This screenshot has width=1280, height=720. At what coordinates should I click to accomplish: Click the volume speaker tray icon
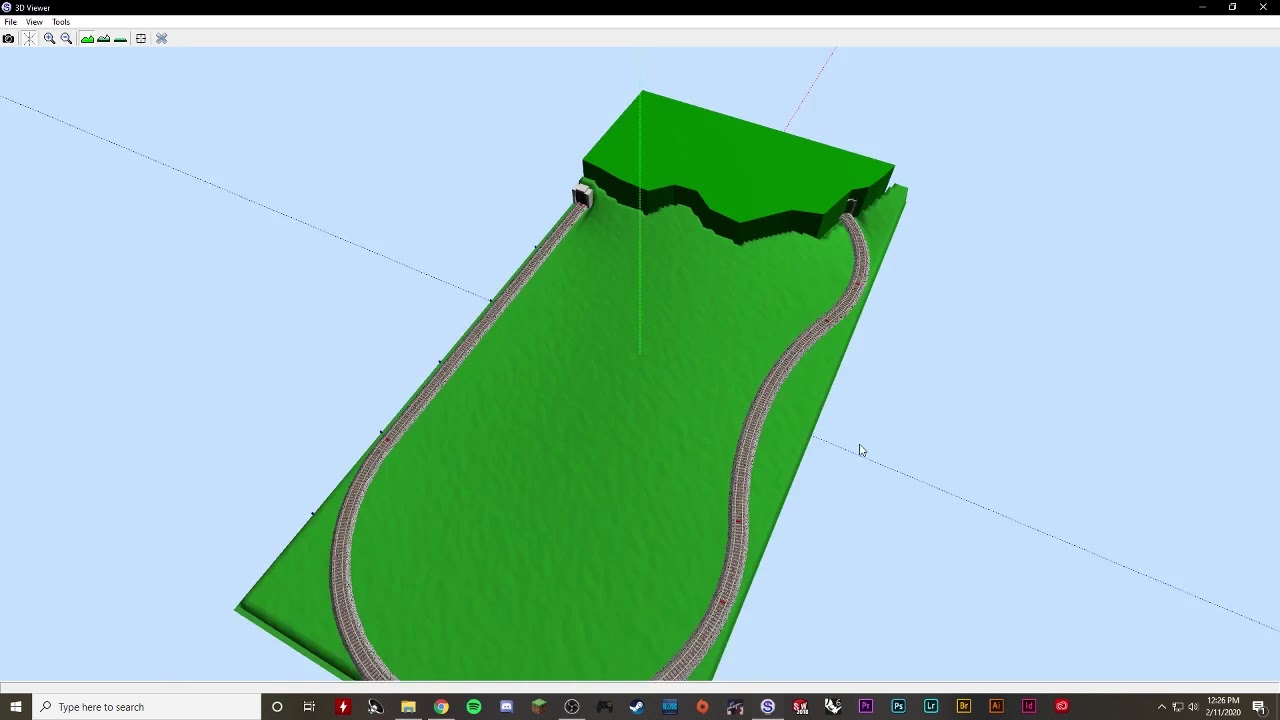point(1193,707)
